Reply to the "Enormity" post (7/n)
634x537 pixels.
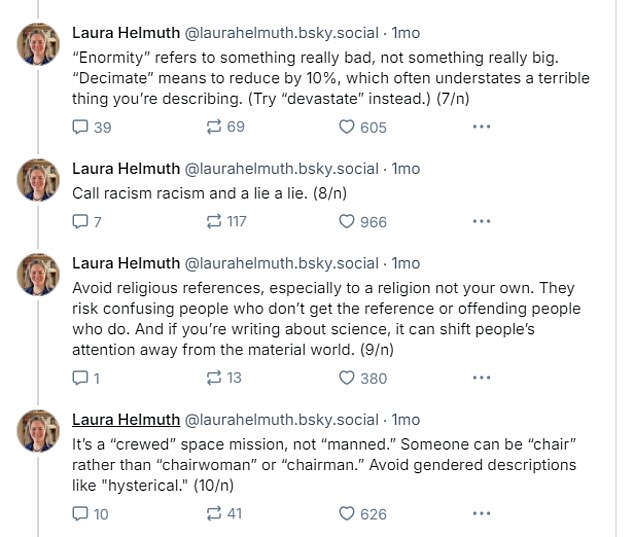82,127
